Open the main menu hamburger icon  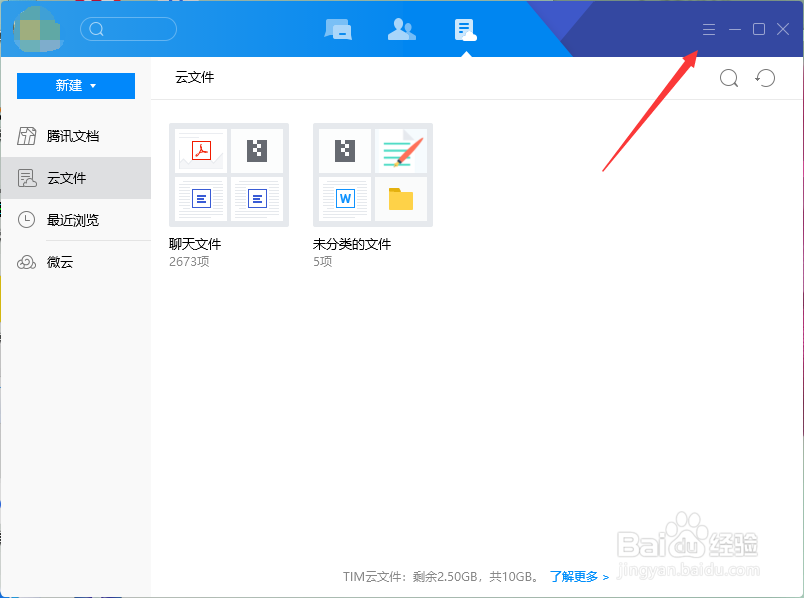tap(709, 29)
